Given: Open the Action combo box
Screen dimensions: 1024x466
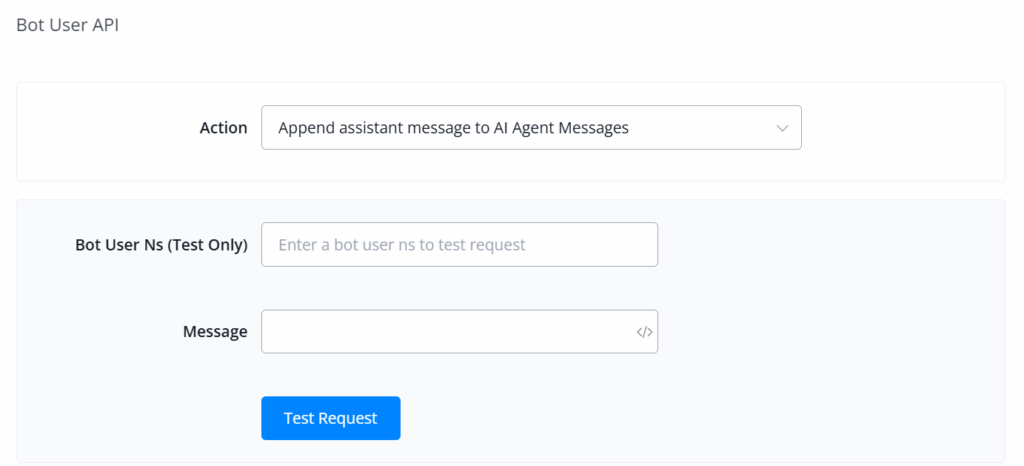Looking at the screenshot, I should click(x=530, y=128).
